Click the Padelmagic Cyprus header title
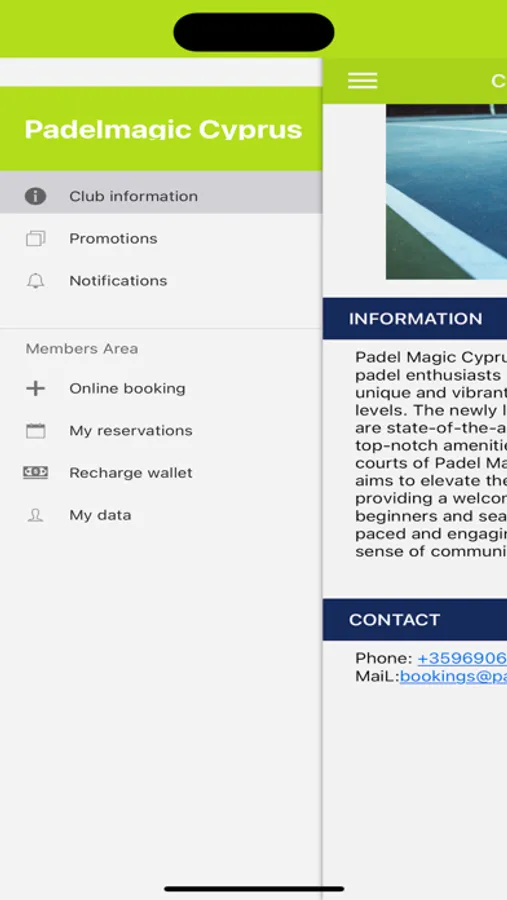This screenshot has height=900, width=507. [x=163, y=130]
